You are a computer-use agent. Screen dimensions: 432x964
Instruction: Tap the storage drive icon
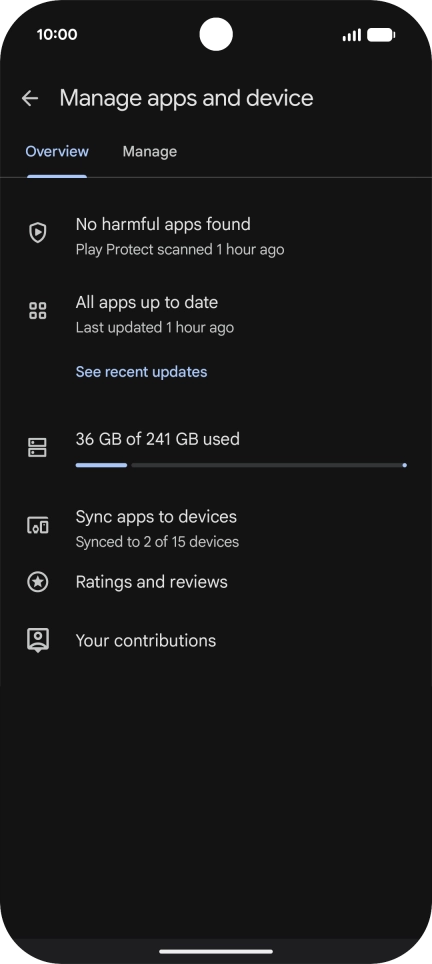click(37, 448)
